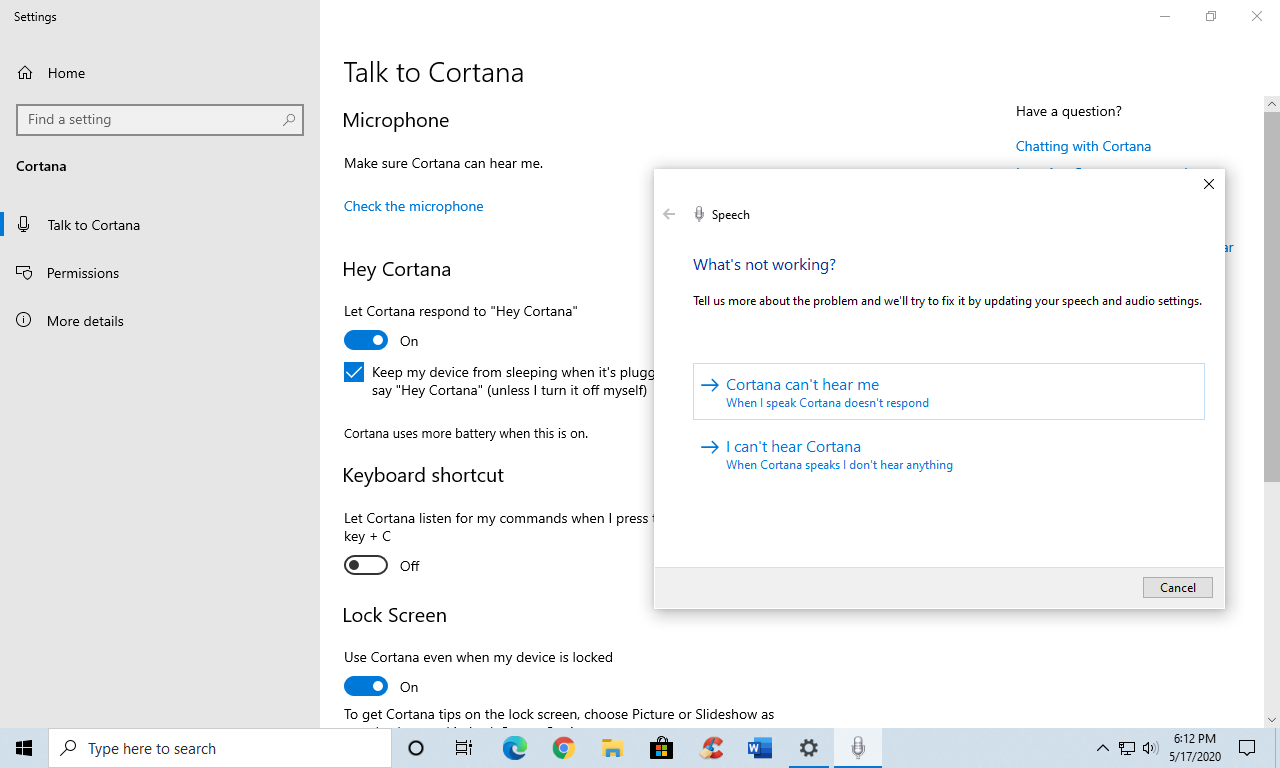Click Cortana uses more battery text

pyautogui.click(x=466, y=433)
